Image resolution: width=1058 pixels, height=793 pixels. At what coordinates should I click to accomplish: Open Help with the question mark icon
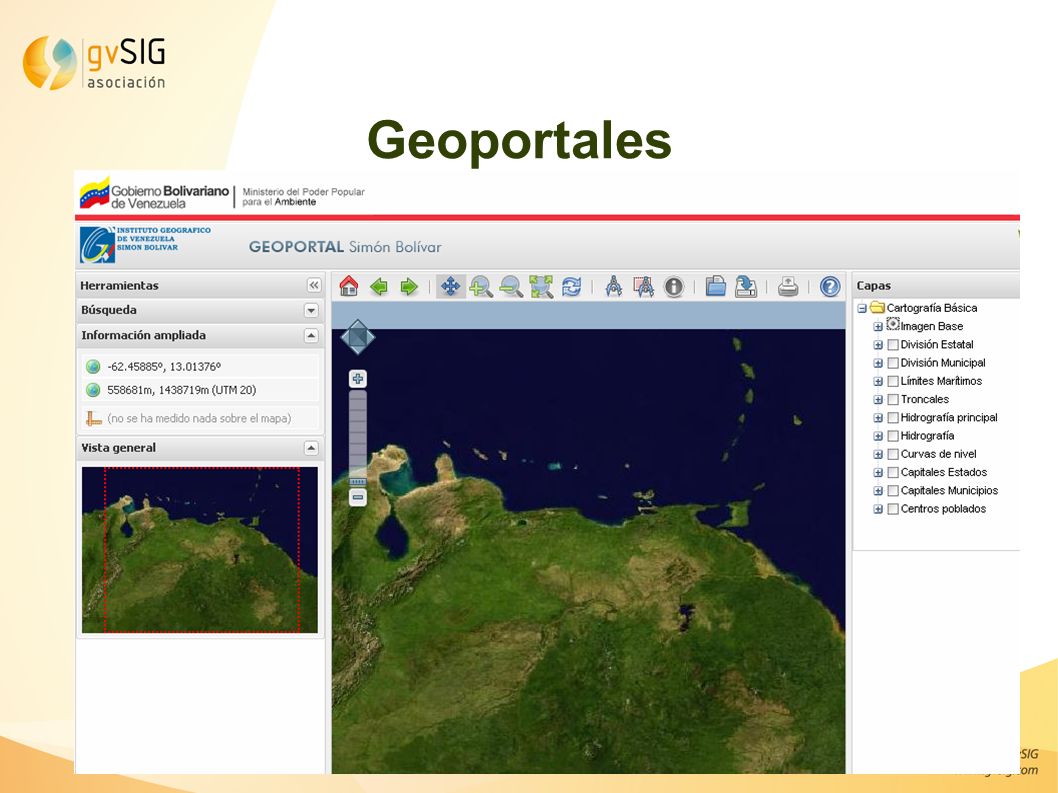[x=830, y=287]
